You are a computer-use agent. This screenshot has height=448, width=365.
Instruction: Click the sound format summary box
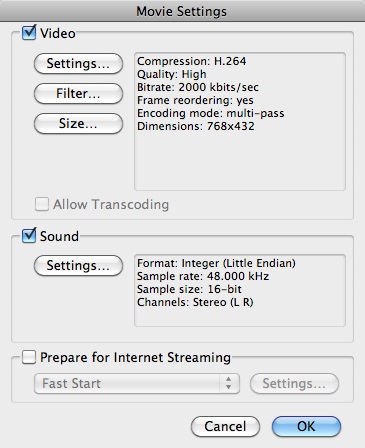(x=240, y=290)
